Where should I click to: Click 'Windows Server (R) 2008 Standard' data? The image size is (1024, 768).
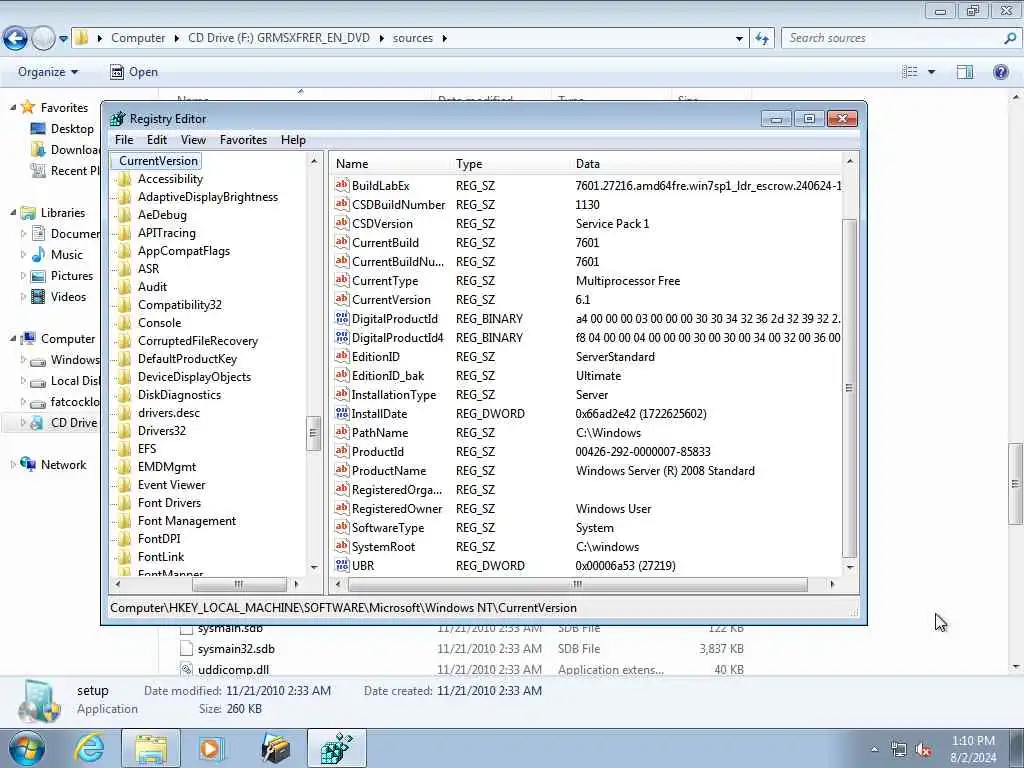(x=665, y=470)
